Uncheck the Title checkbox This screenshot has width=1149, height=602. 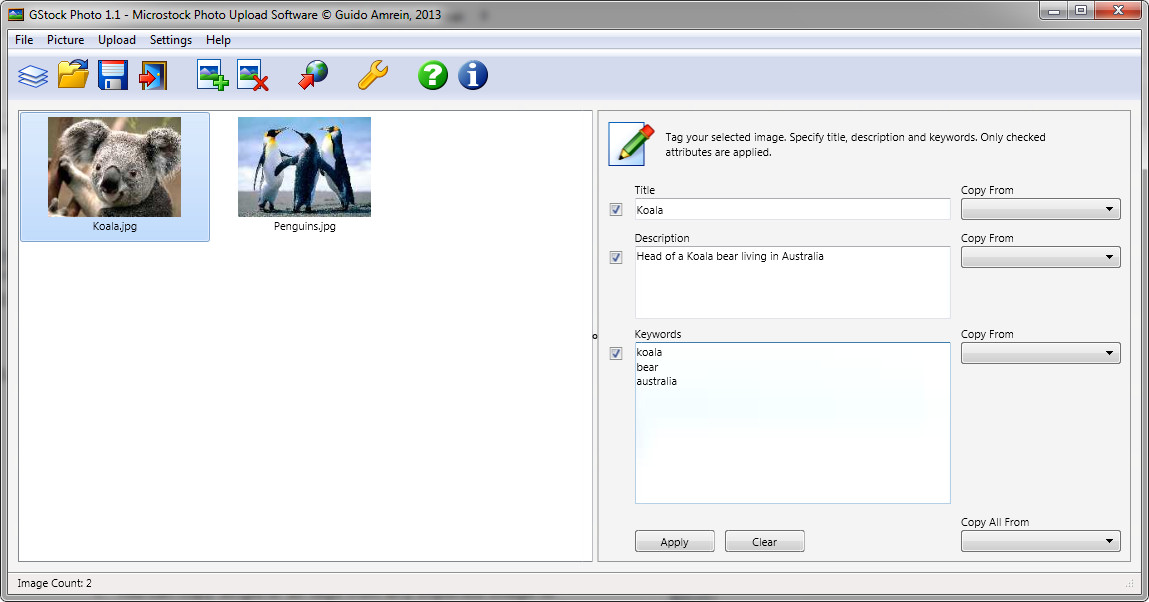[616, 210]
